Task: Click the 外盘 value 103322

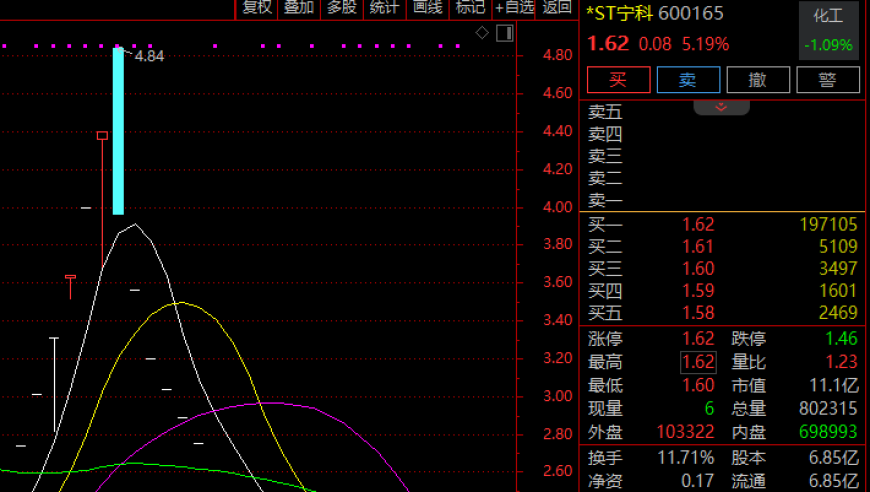Action: coord(686,432)
